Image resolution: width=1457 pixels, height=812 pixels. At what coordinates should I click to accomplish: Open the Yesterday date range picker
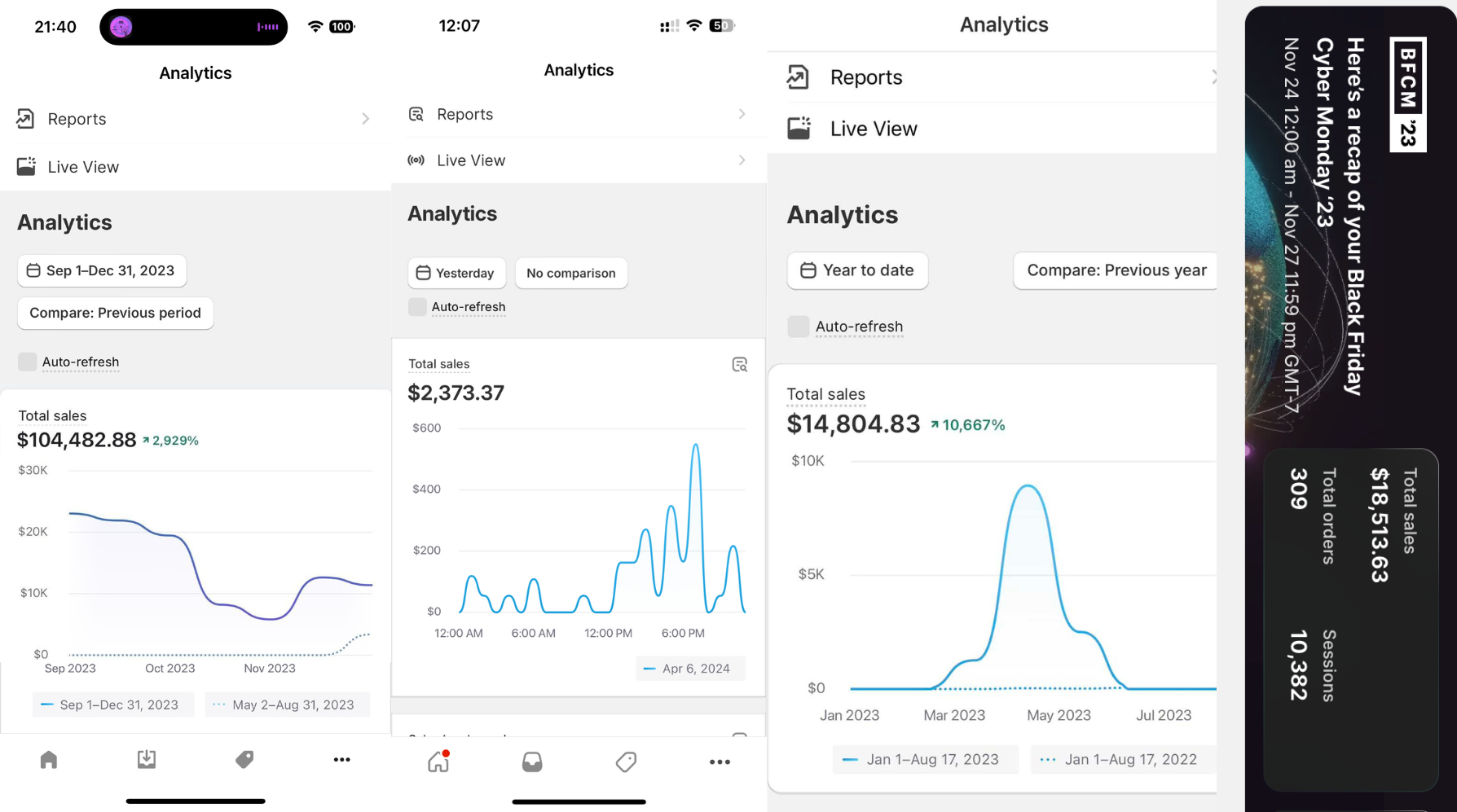pyautogui.click(x=456, y=273)
